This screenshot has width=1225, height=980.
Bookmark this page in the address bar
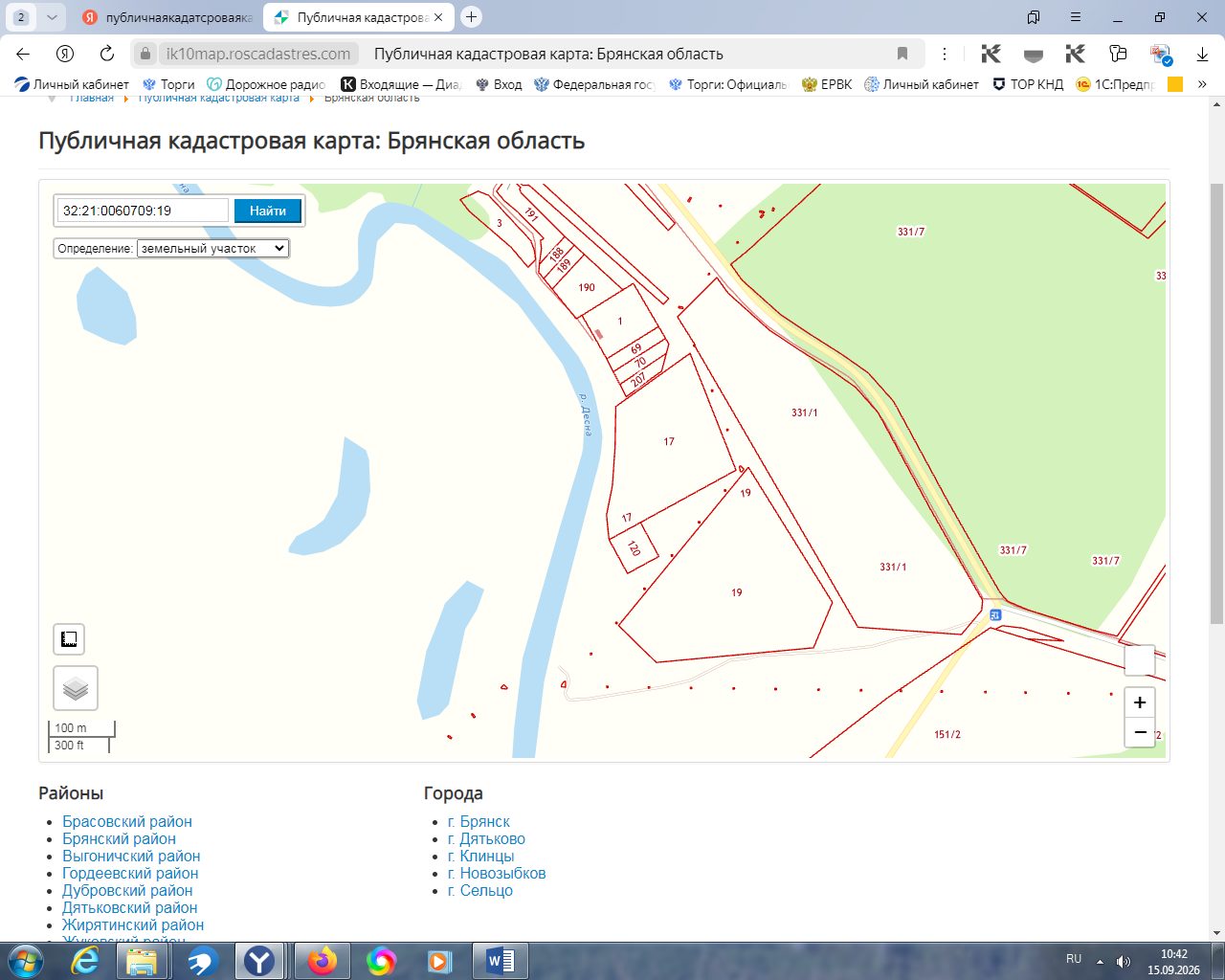(902, 54)
